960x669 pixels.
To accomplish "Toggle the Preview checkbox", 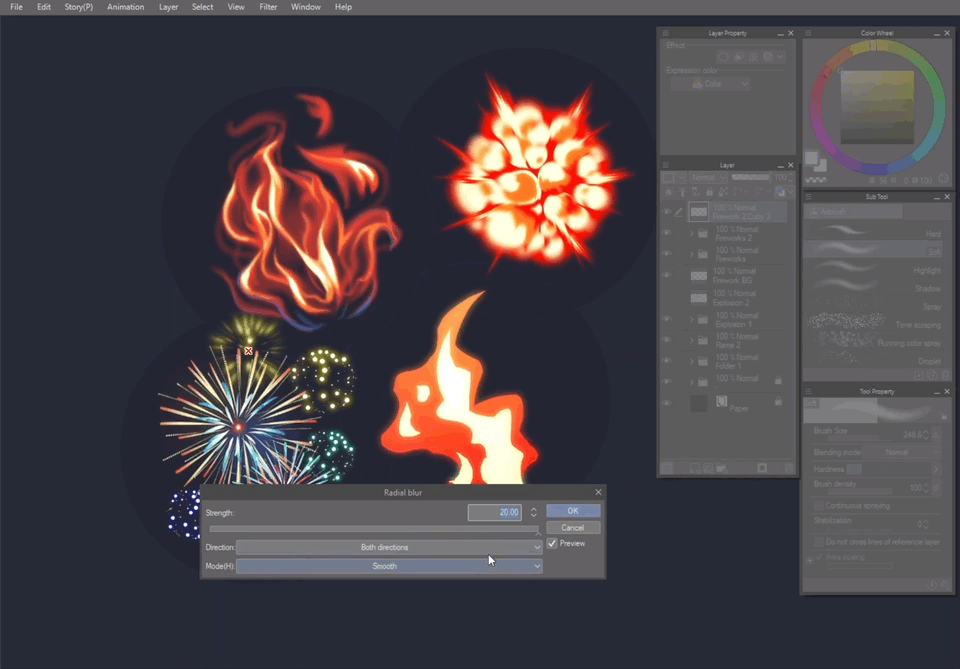I will click(552, 544).
